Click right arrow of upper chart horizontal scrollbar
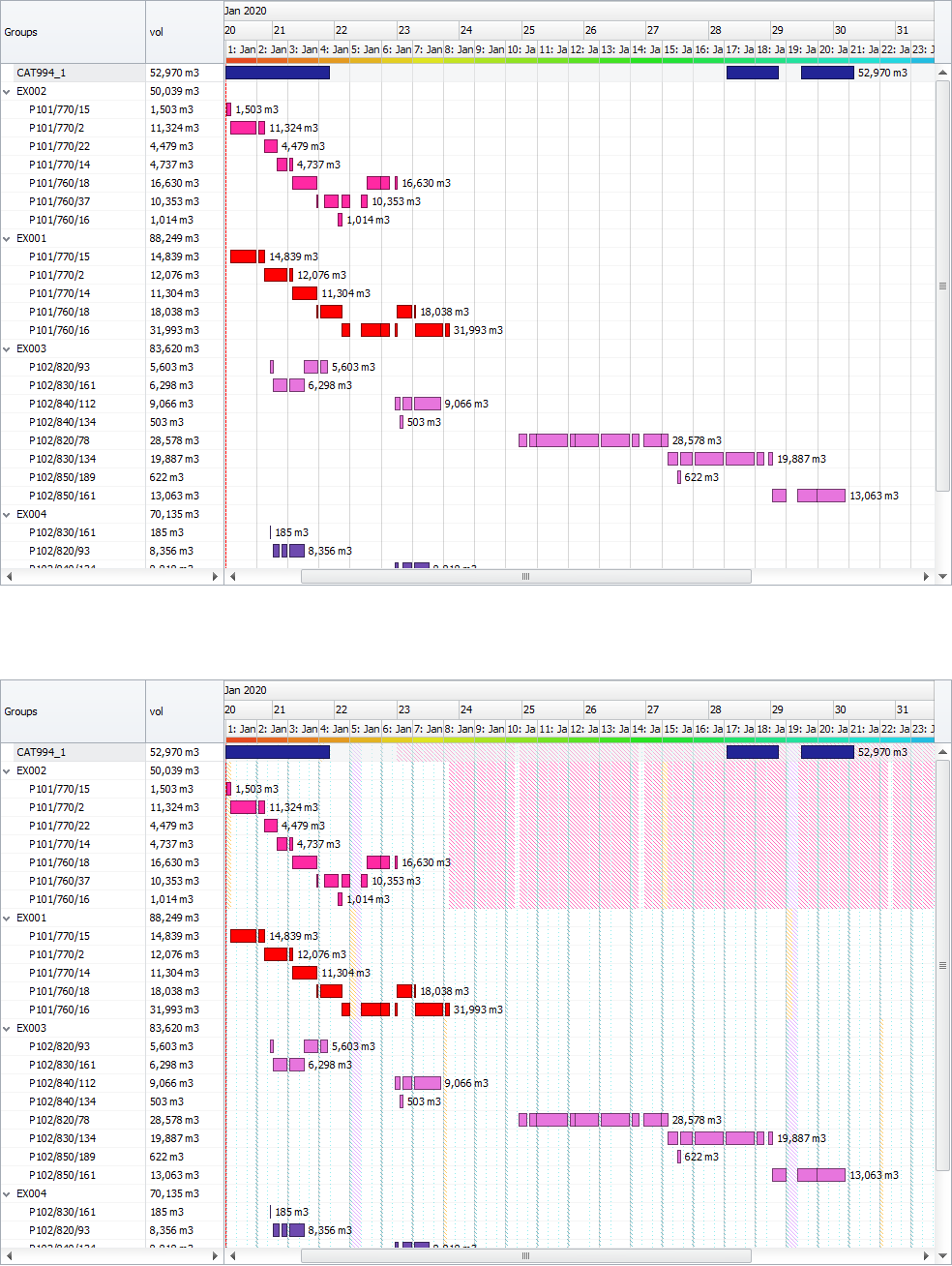The height and width of the screenshot is (1266, 952). [926, 577]
